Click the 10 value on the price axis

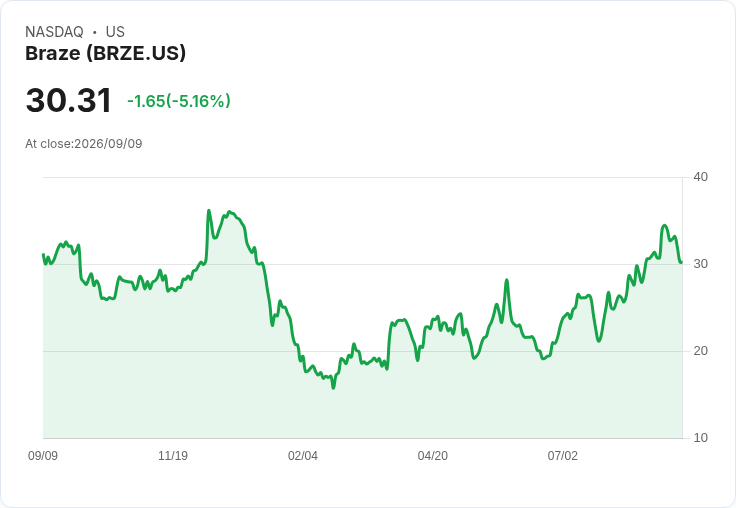tap(700, 438)
